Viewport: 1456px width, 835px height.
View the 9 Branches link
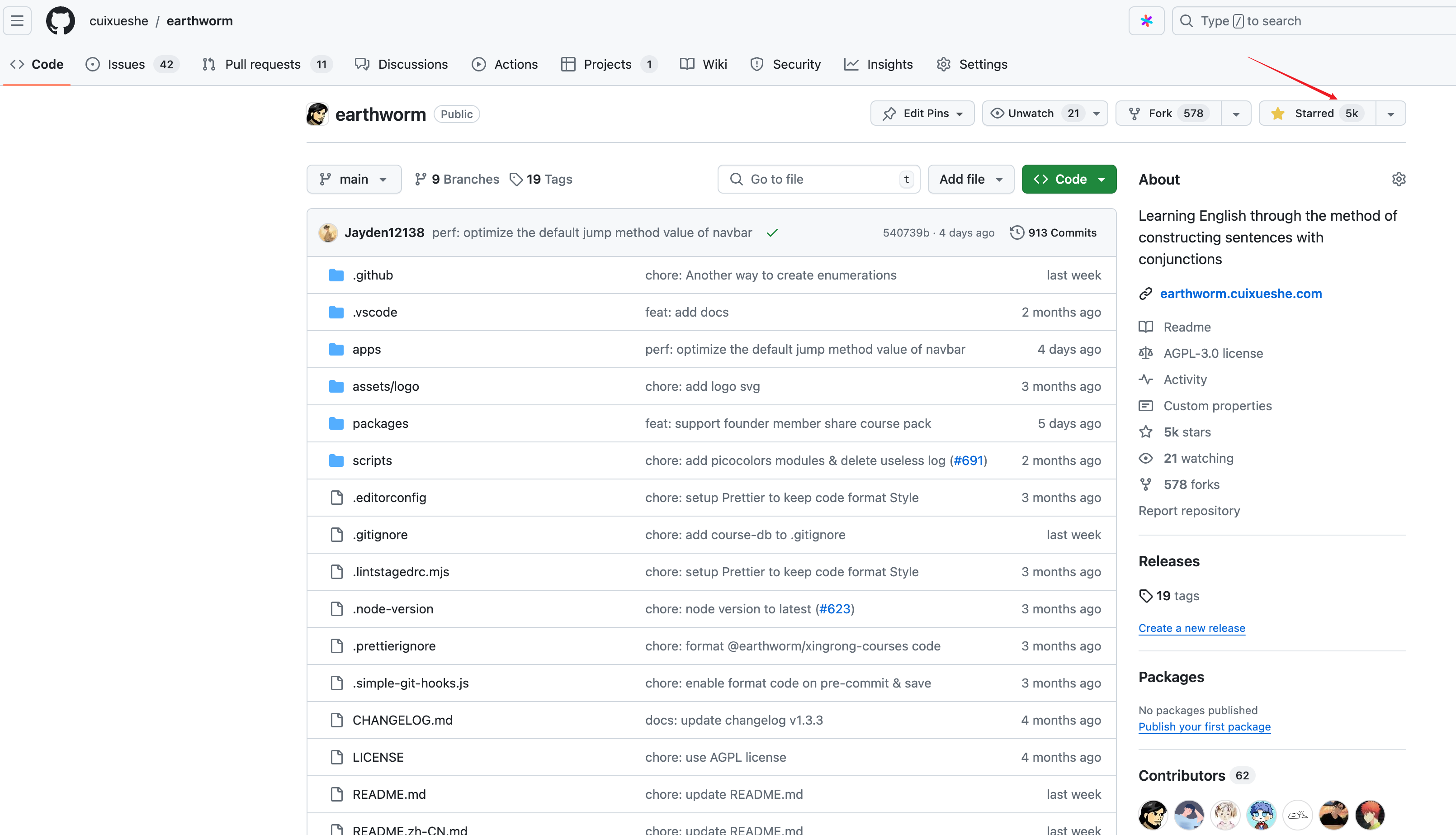coord(457,180)
